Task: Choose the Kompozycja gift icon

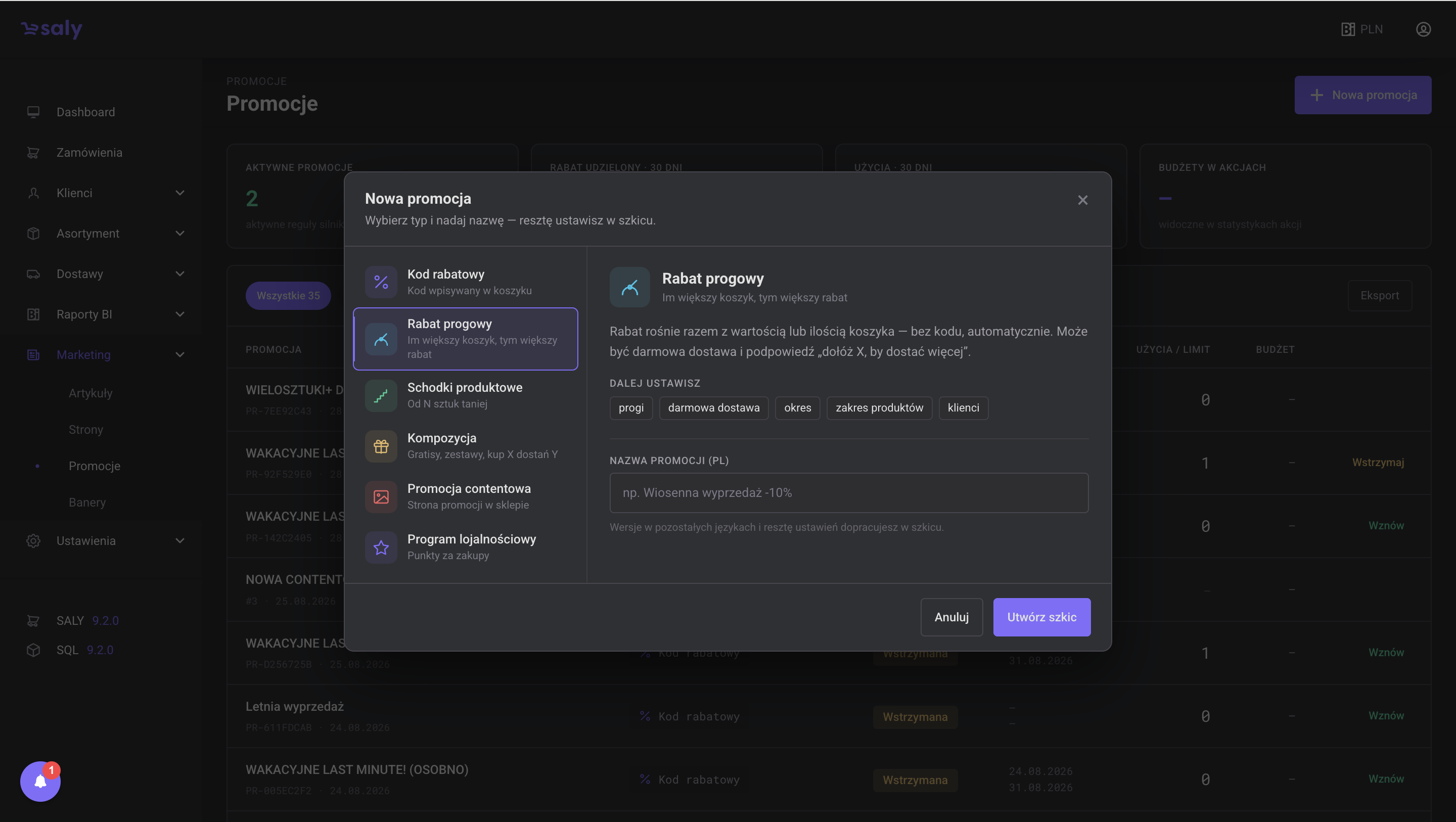Action: [x=381, y=446]
